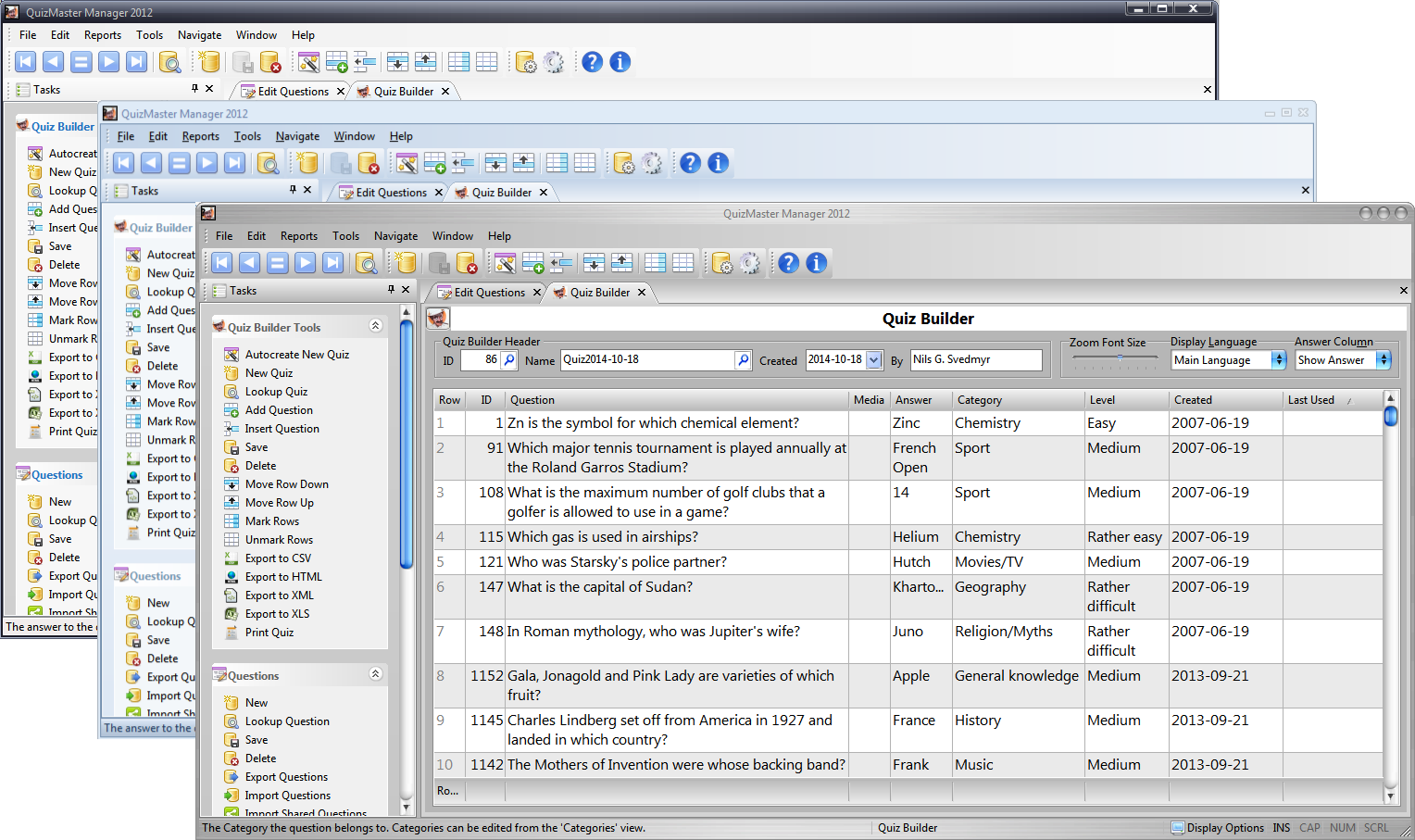Viewport: 1415px width, 840px height.
Task: Click the front toolbar database magnifier lookup icon
Action: click(366, 263)
